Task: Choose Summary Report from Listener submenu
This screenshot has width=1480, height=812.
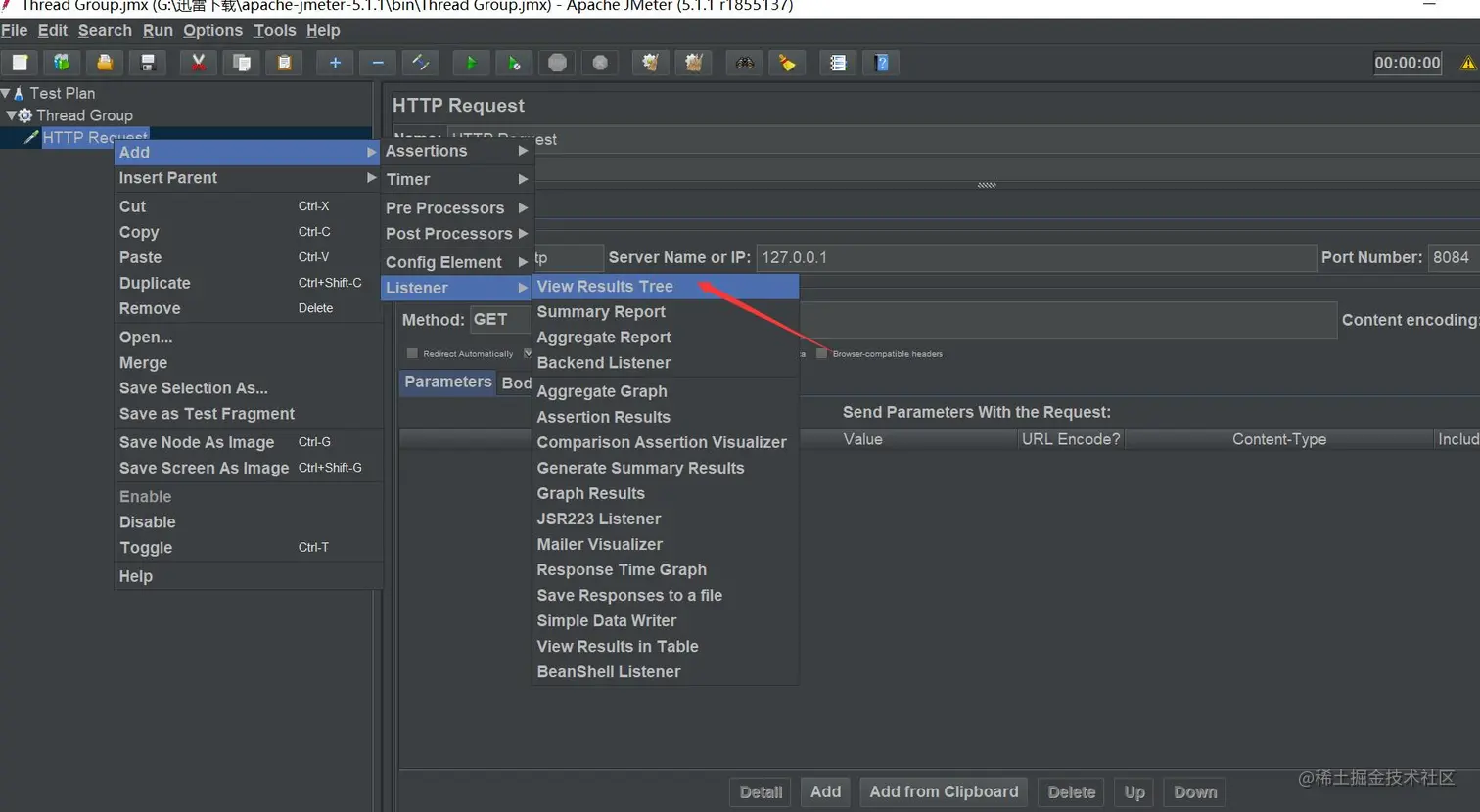Action: pos(666,312)
